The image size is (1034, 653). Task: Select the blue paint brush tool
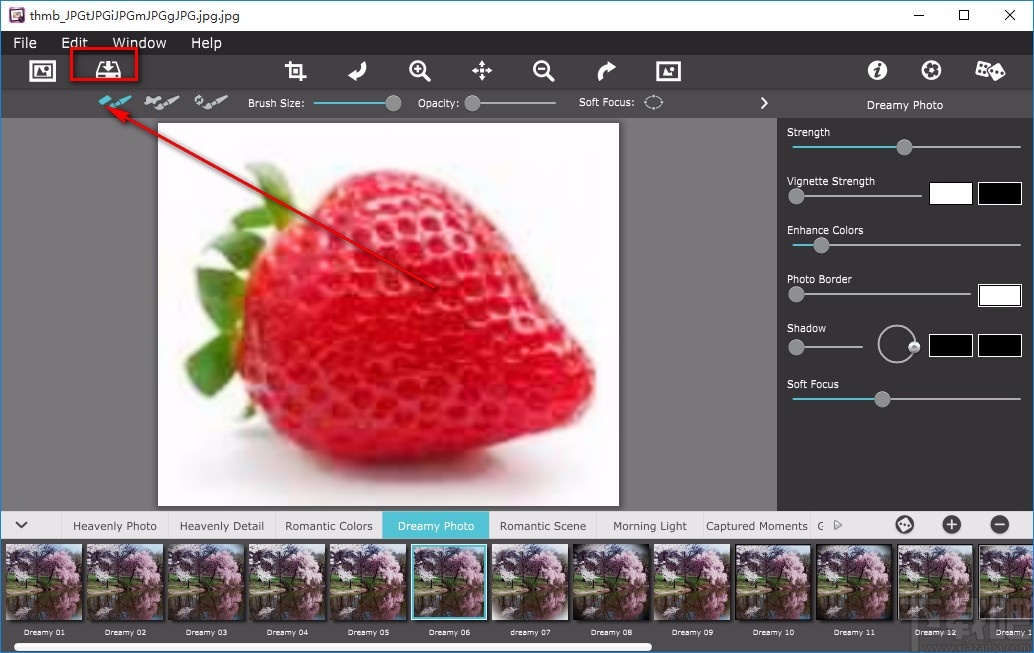(x=114, y=102)
